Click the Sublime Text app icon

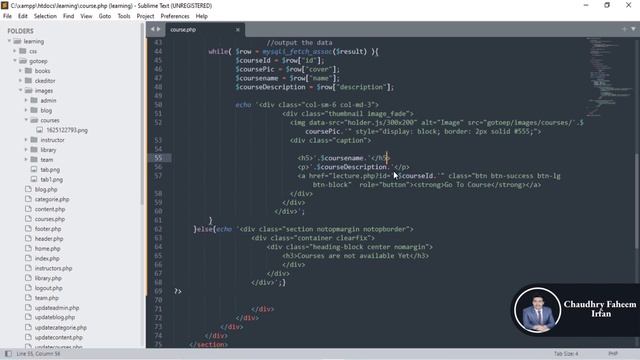(5, 5)
